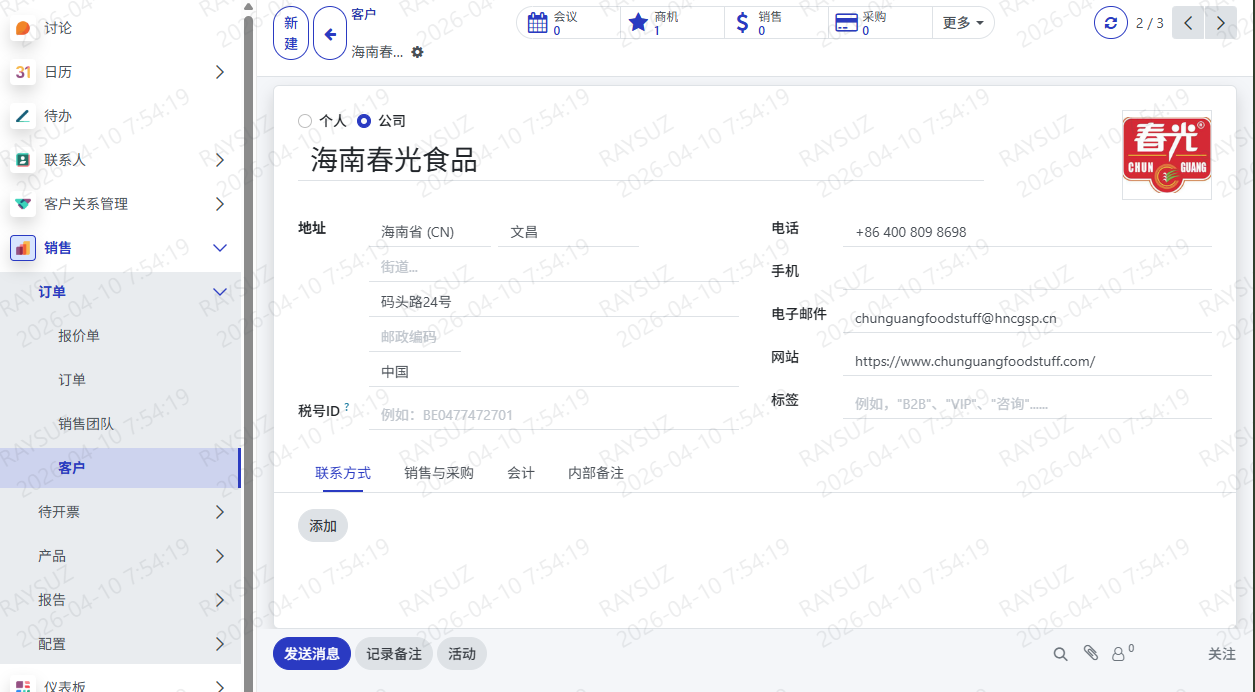1255x692 pixels.
Task: Click the 税号ID input field
Action: tap(554, 415)
